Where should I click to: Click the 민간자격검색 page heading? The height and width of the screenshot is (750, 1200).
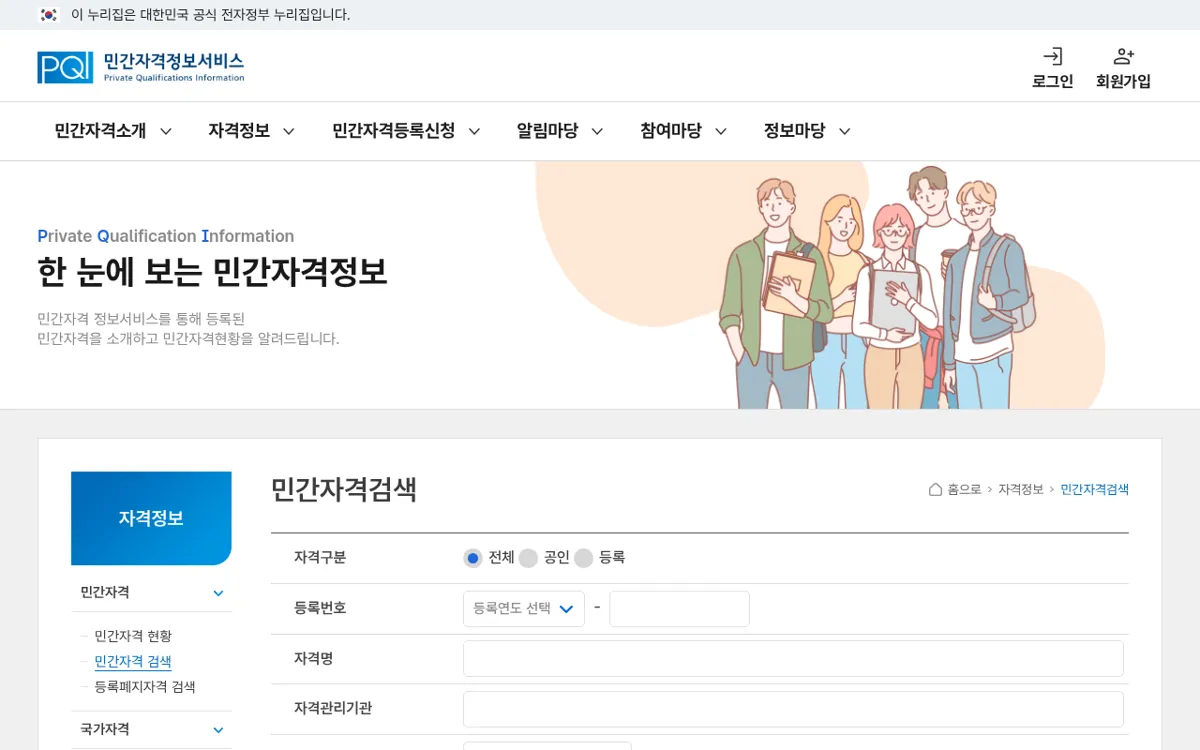(x=344, y=490)
